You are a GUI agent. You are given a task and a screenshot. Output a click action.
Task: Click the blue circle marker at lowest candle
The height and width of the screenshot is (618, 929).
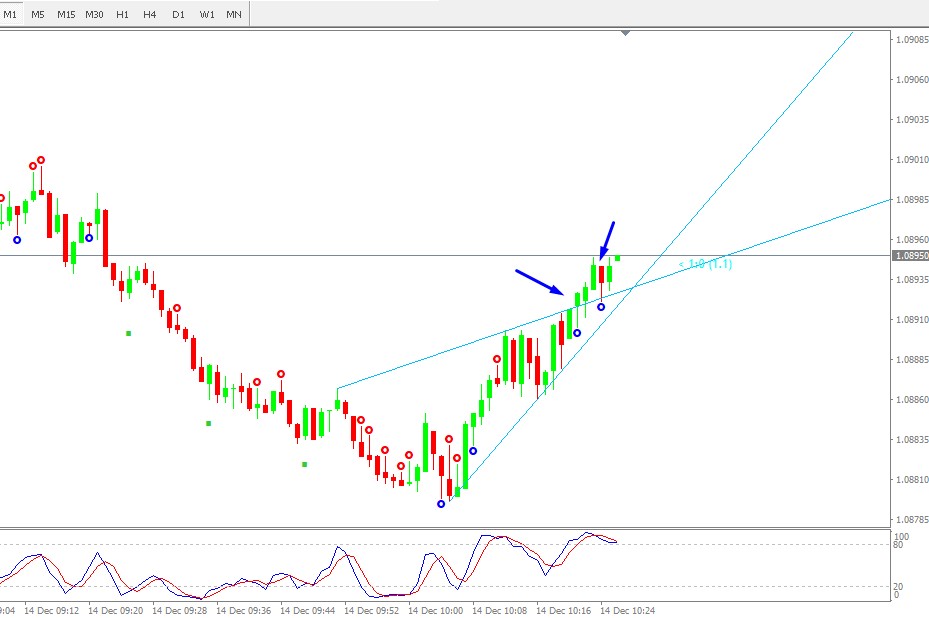(x=441, y=504)
